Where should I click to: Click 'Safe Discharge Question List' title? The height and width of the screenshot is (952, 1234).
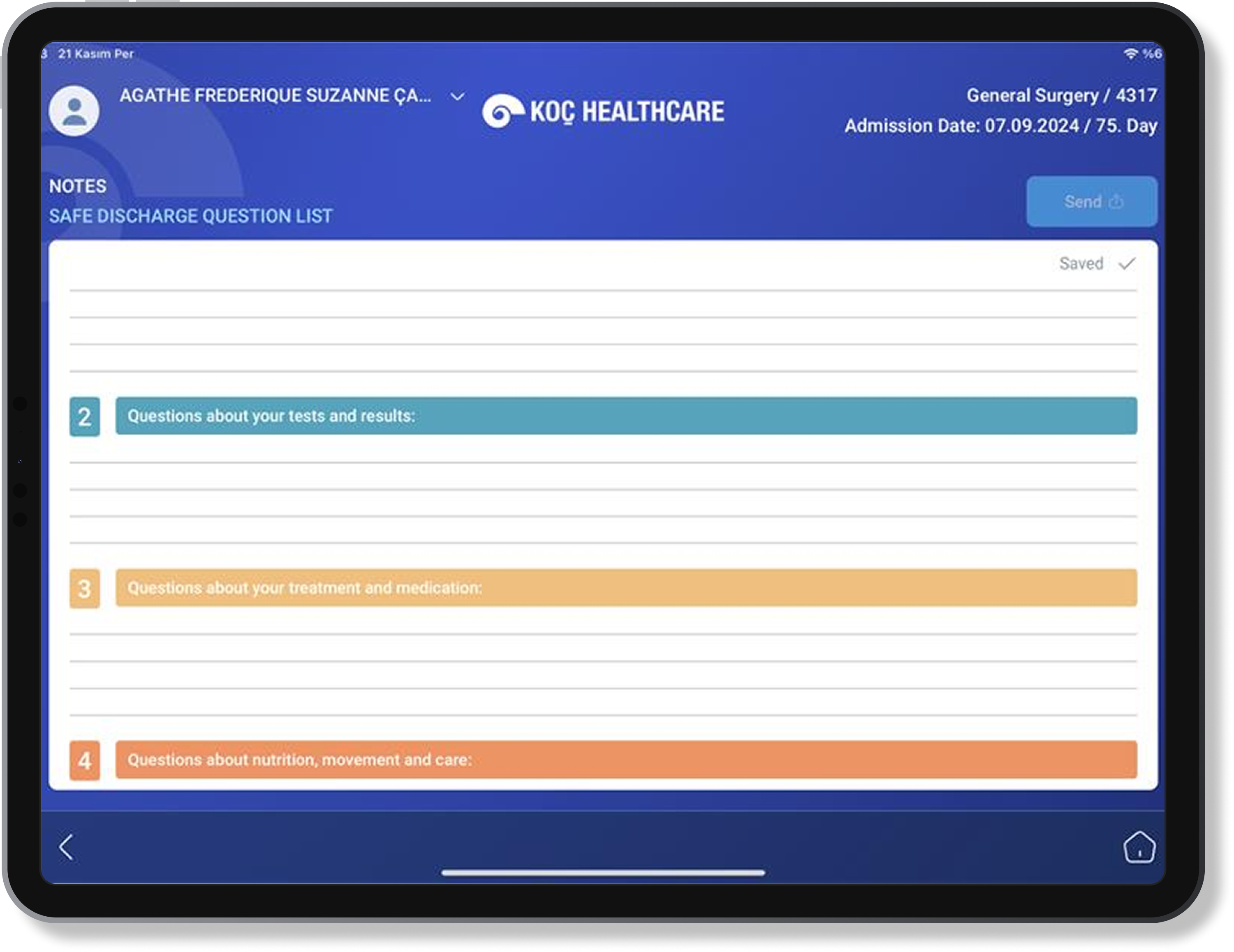190,216
